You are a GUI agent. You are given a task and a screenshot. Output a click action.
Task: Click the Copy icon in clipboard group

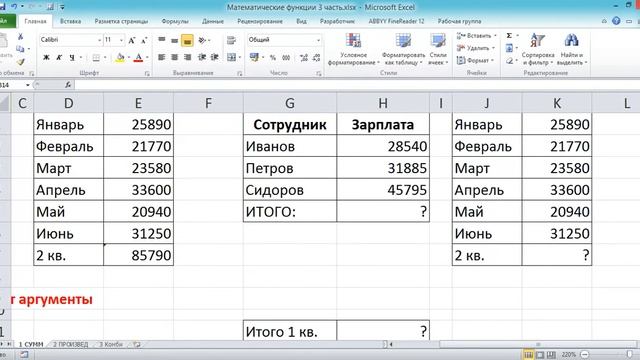coord(20,49)
